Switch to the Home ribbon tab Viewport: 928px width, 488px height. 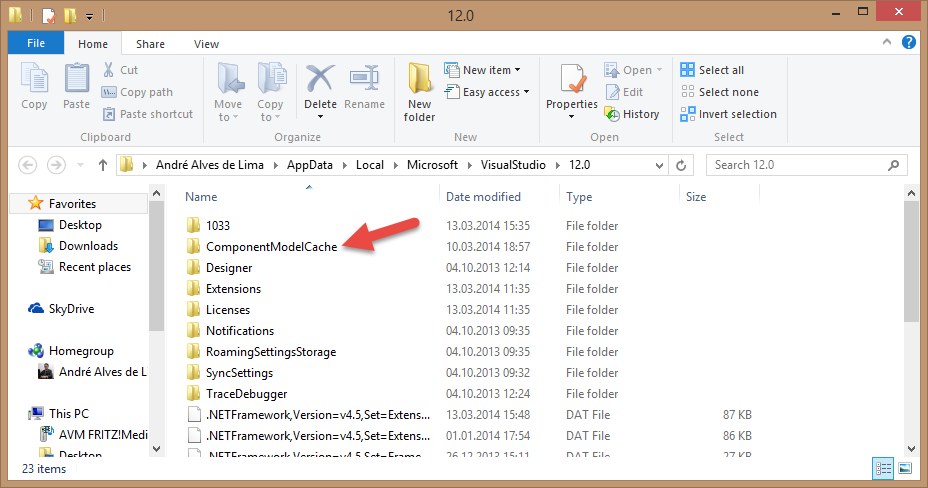(93, 44)
